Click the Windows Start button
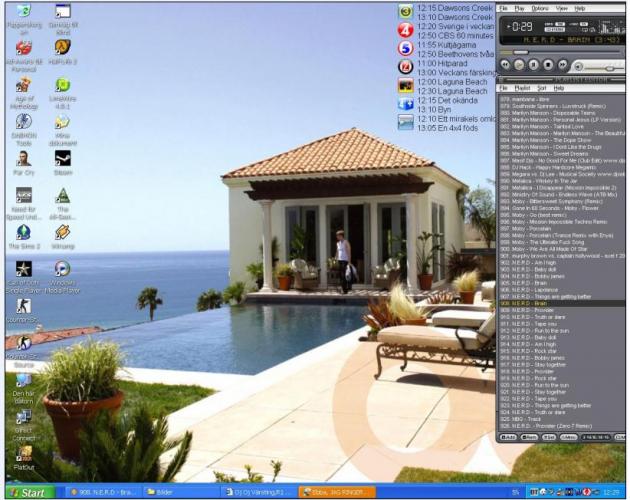Screen dimensions: 630x500 tap(28, 492)
